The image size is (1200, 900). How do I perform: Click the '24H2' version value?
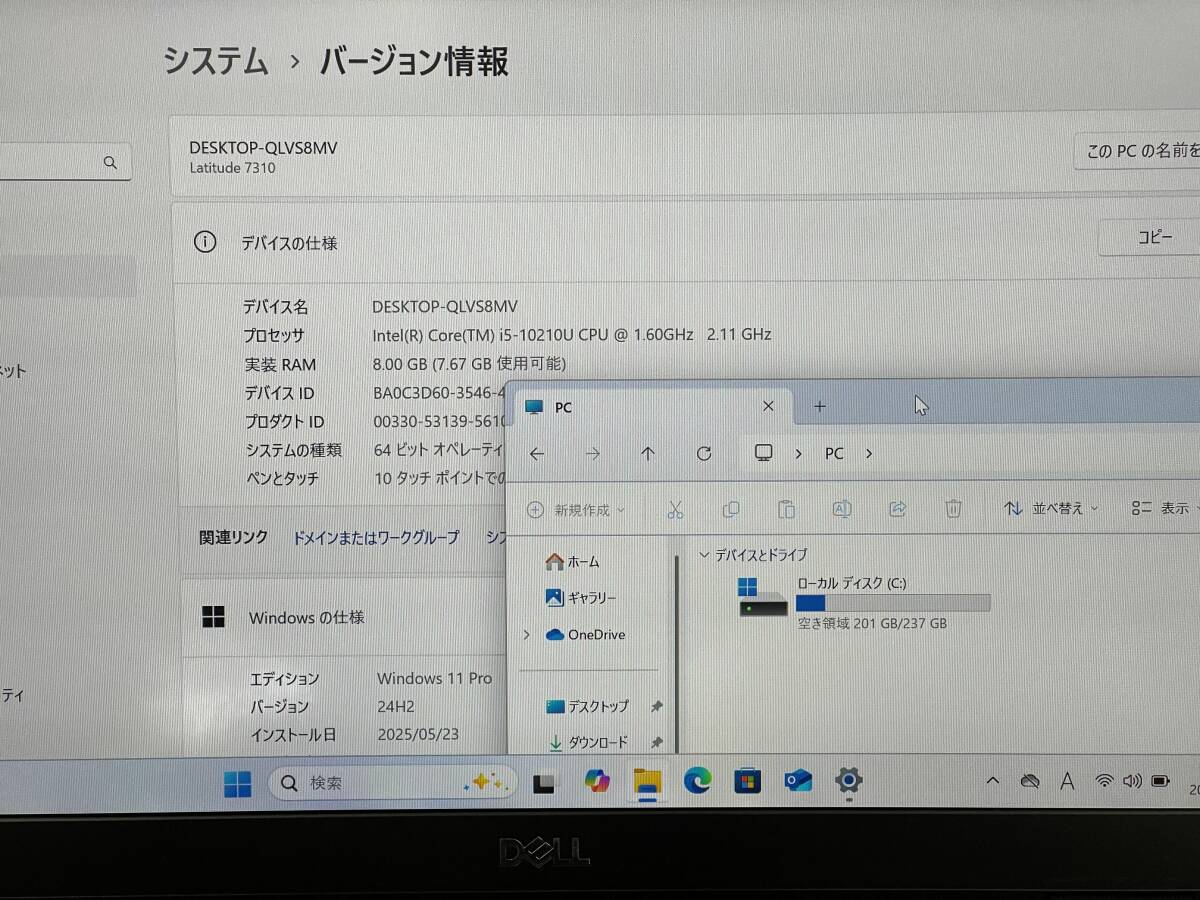[x=396, y=706]
